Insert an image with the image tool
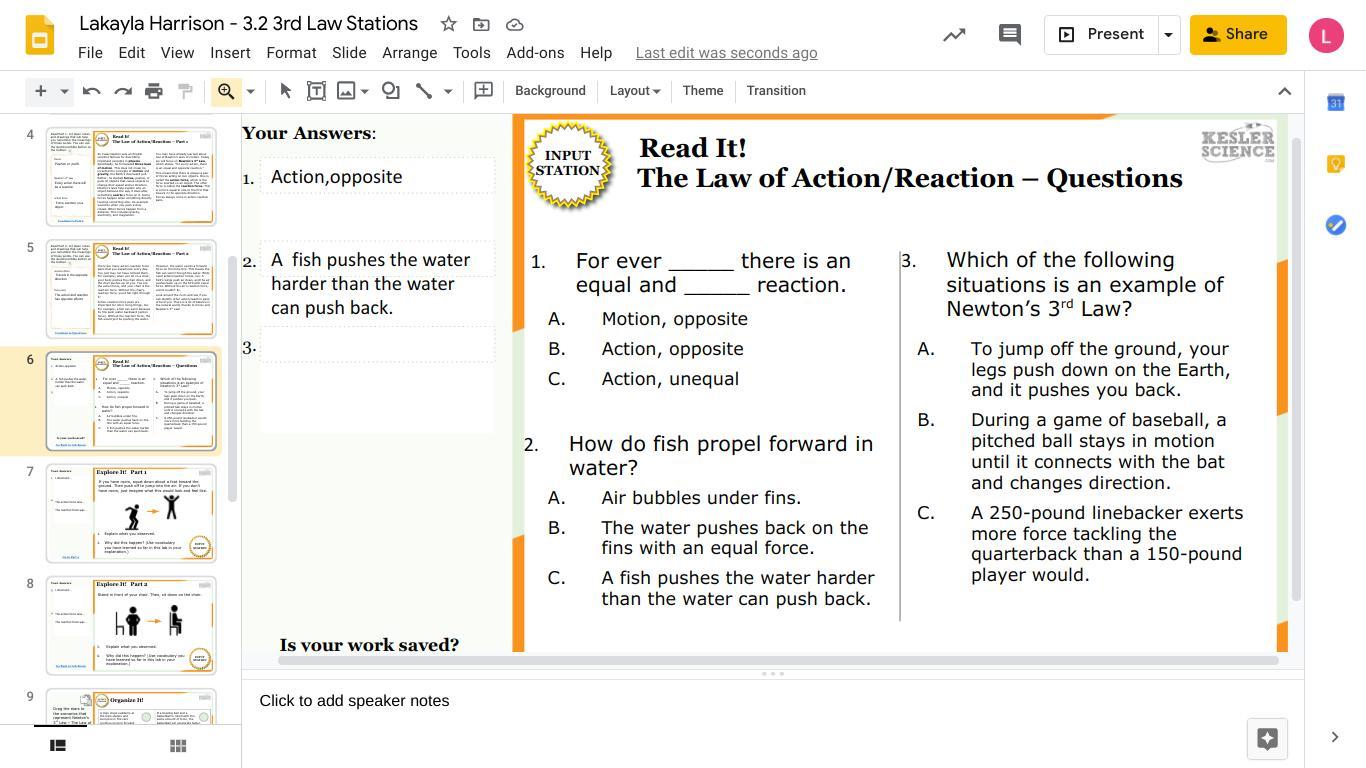 click(346, 91)
